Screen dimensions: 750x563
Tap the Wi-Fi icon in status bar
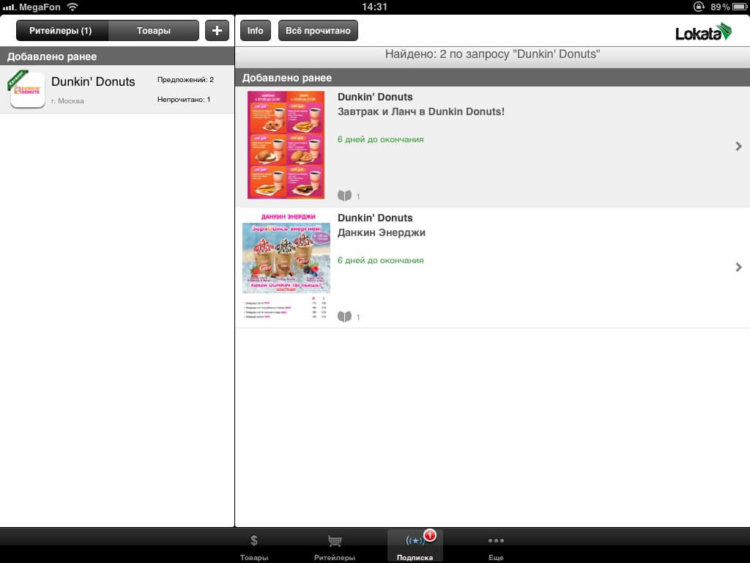tap(72, 7)
